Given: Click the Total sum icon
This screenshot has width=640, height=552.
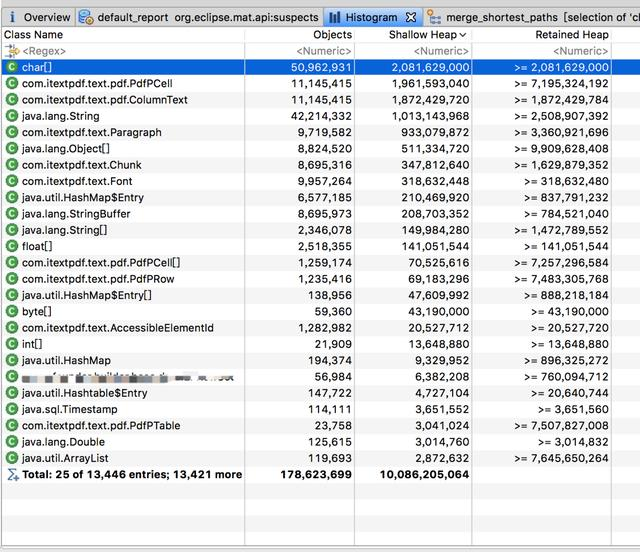Looking at the screenshot, I should [x=13, y=474].
